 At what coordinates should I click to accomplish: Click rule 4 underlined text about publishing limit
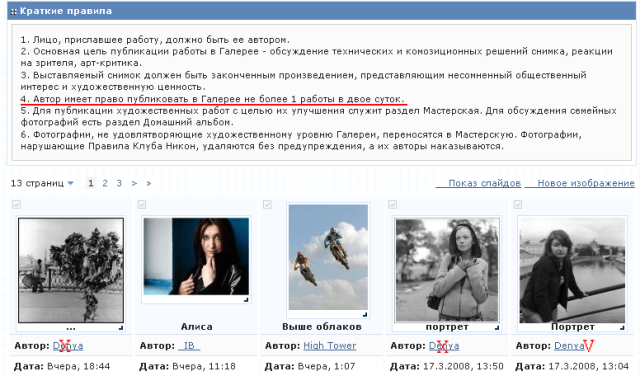212,99
